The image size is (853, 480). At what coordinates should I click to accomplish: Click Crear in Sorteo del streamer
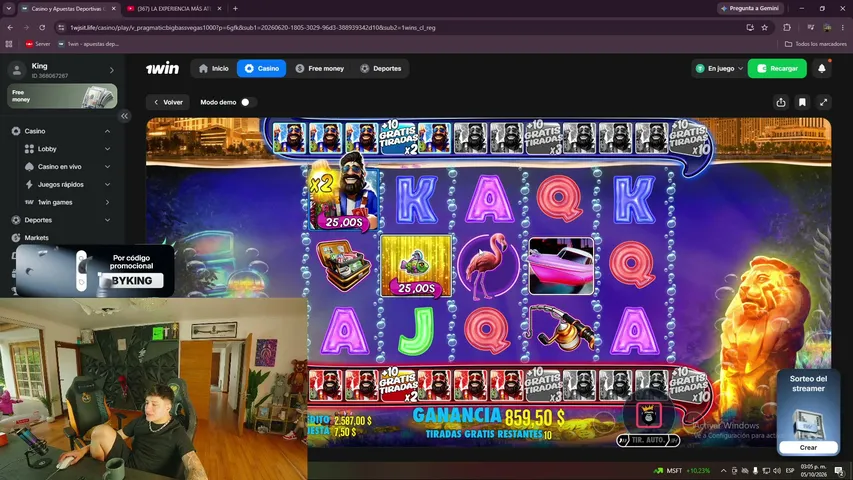808,447
